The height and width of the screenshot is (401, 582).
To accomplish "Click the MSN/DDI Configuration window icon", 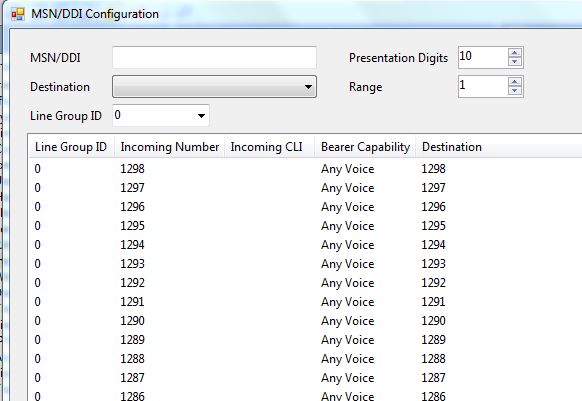I will click(17, 14).
